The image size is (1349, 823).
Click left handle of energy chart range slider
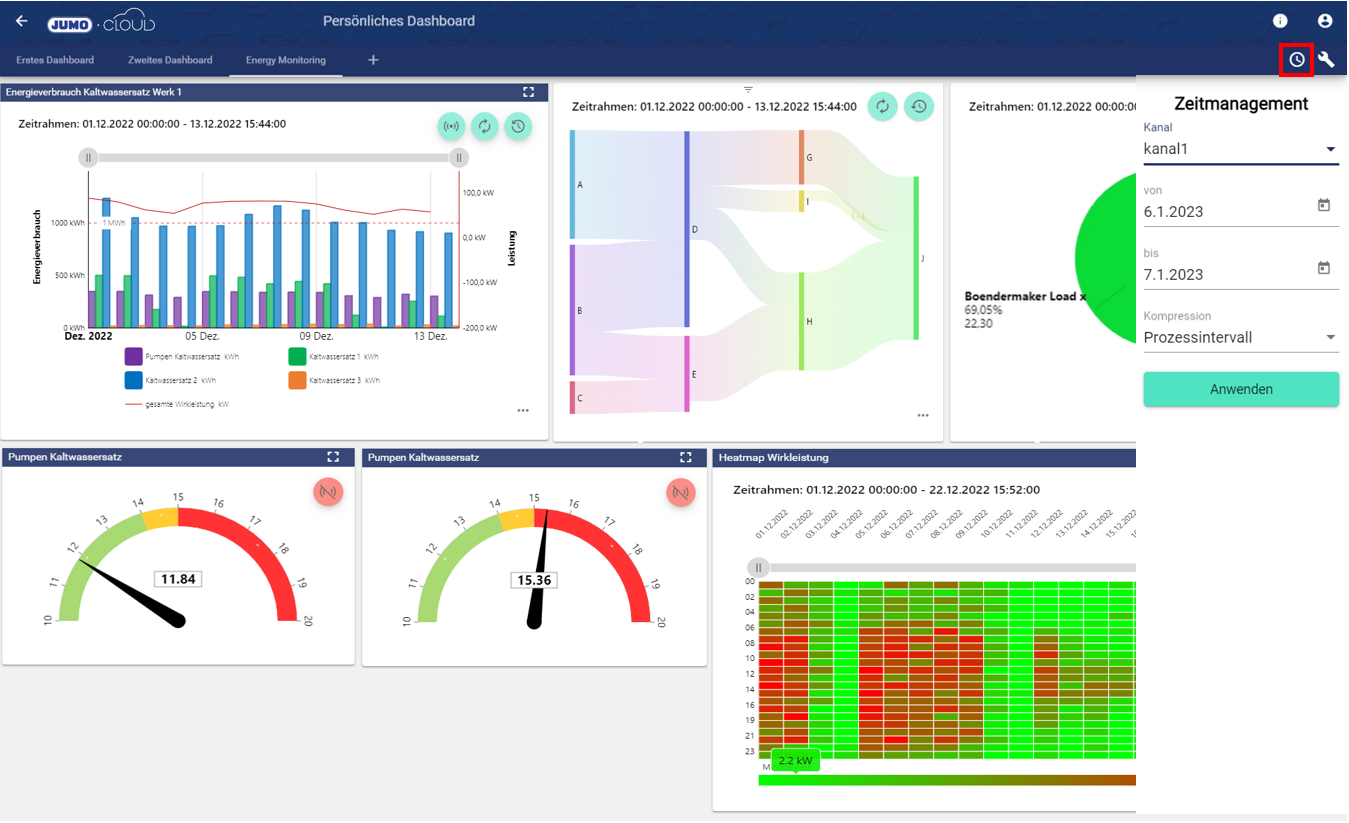[88, 157]
